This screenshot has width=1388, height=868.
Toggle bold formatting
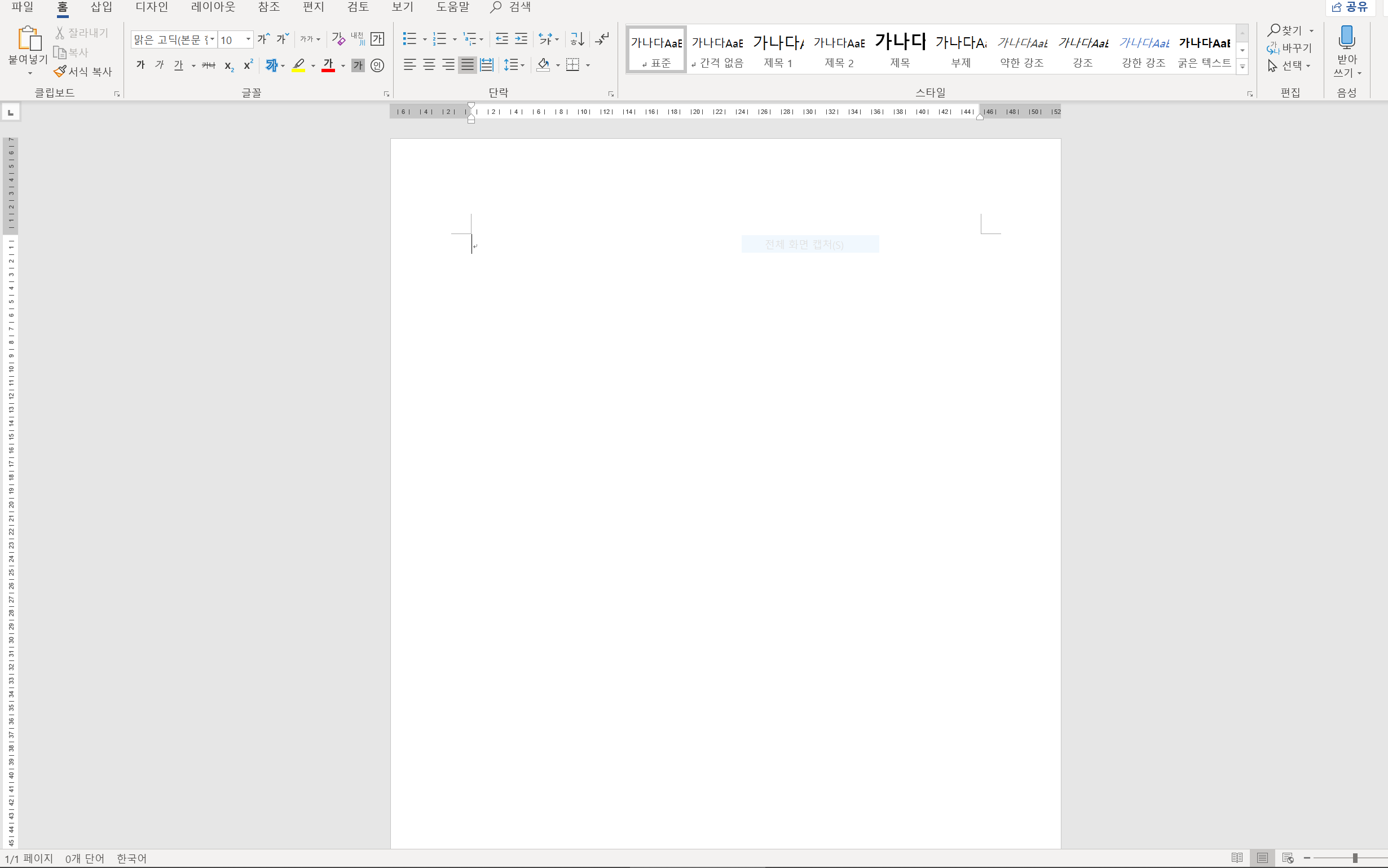coord(140,65)
